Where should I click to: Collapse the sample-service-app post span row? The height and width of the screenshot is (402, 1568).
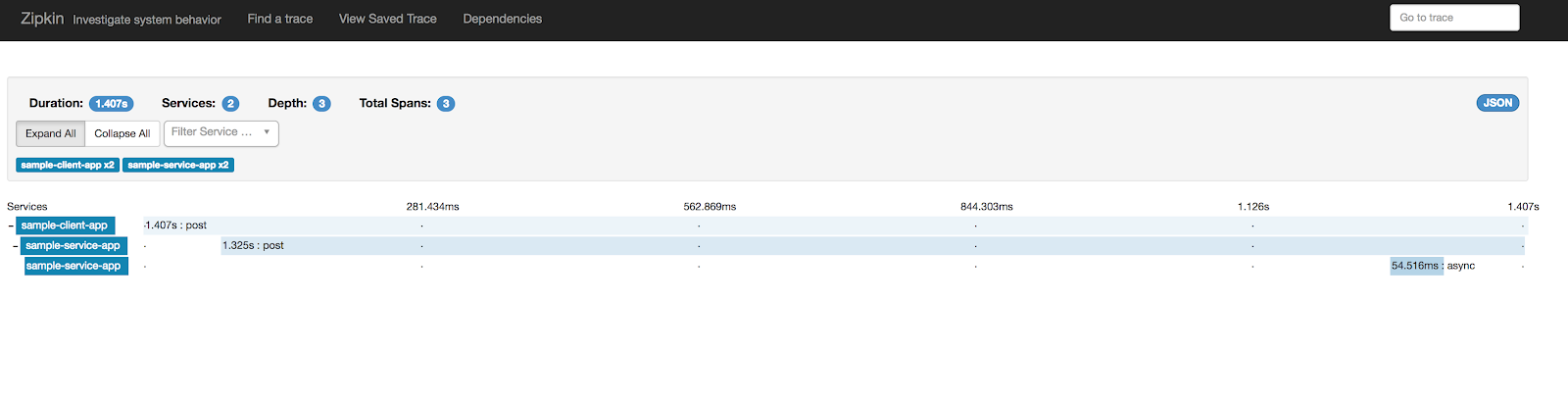pos(16,246)
